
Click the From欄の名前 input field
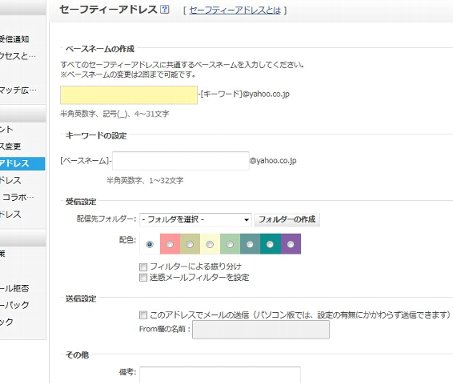pos(261,330)
